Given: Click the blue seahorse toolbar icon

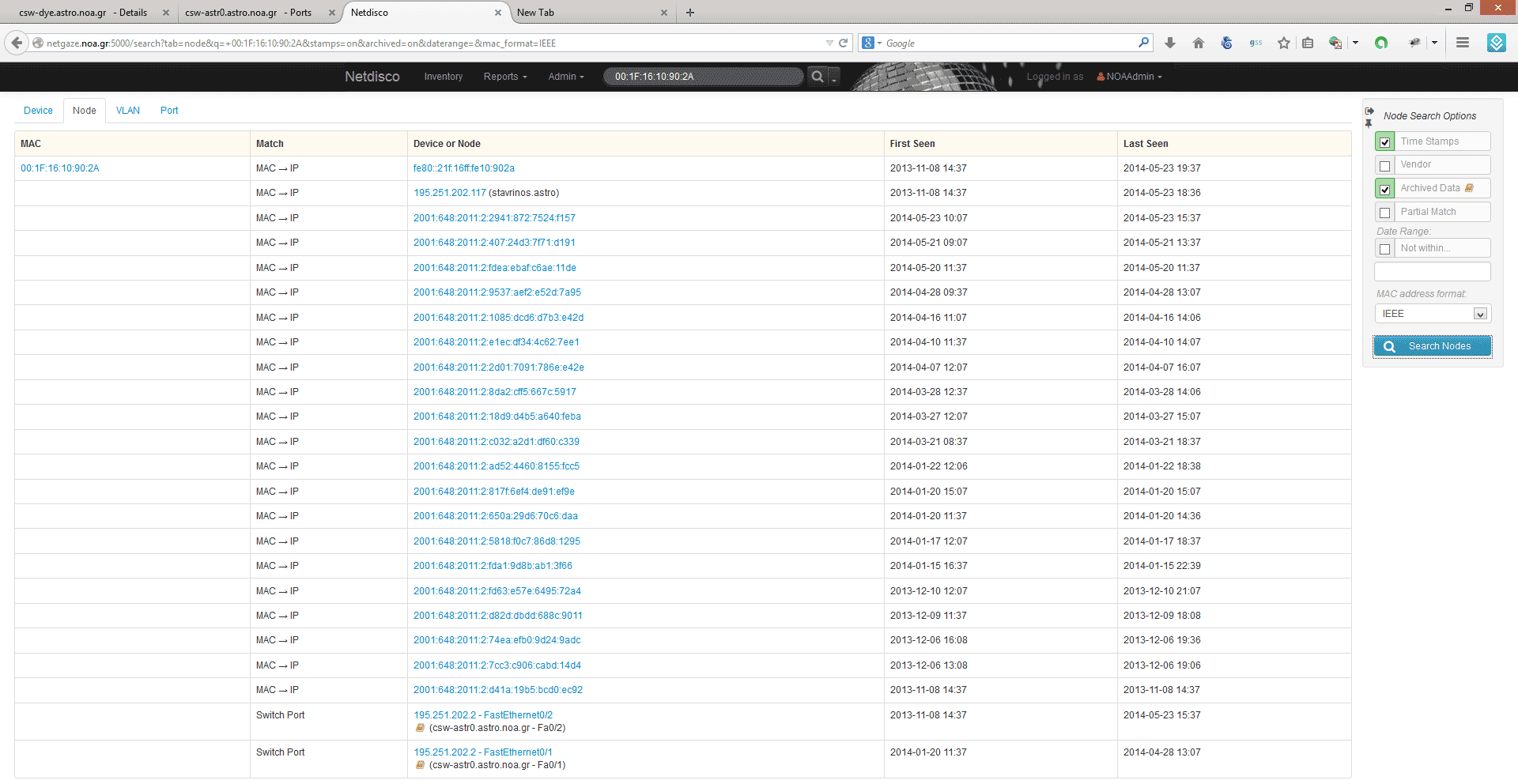Looking at the screenshot, I should 1227,43.
